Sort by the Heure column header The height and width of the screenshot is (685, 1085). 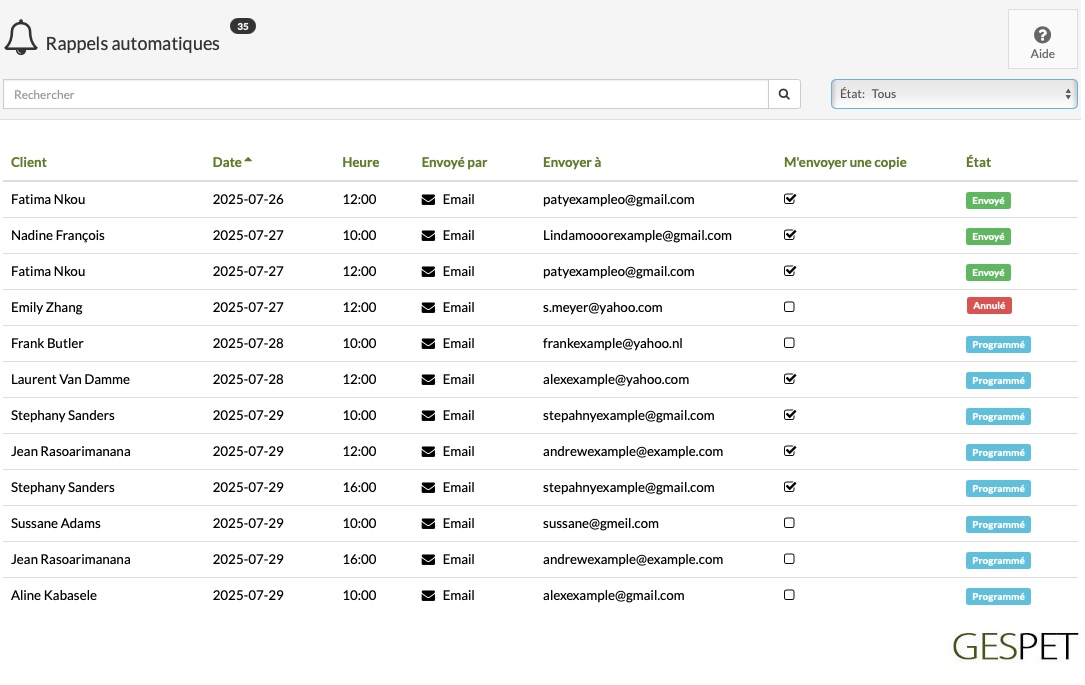(361, 163)
